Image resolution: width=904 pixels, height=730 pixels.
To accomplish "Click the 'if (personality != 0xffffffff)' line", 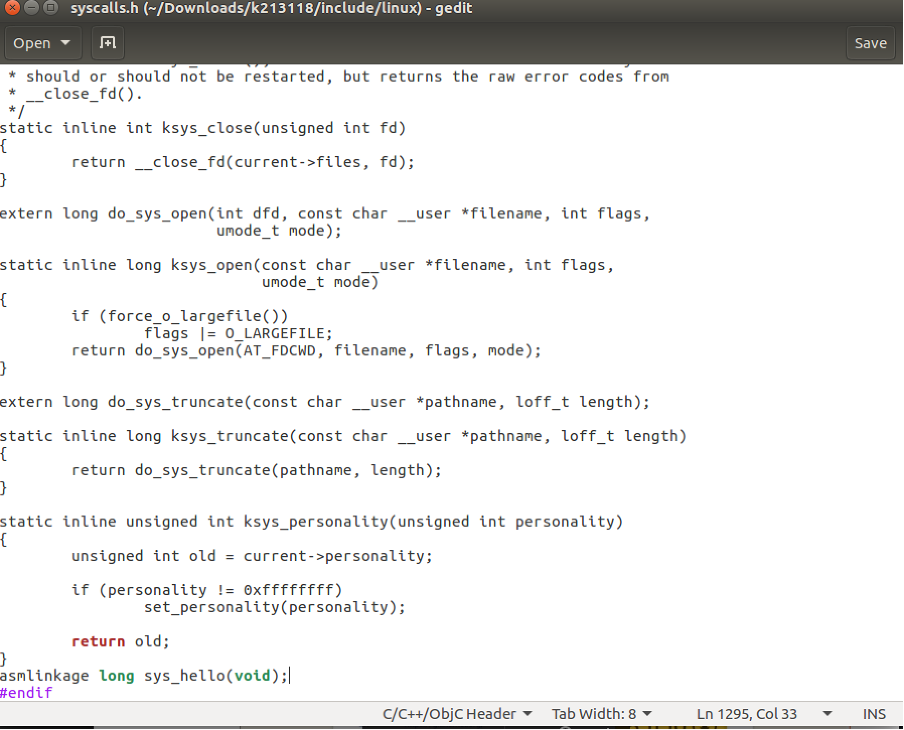I will point(206,590).
